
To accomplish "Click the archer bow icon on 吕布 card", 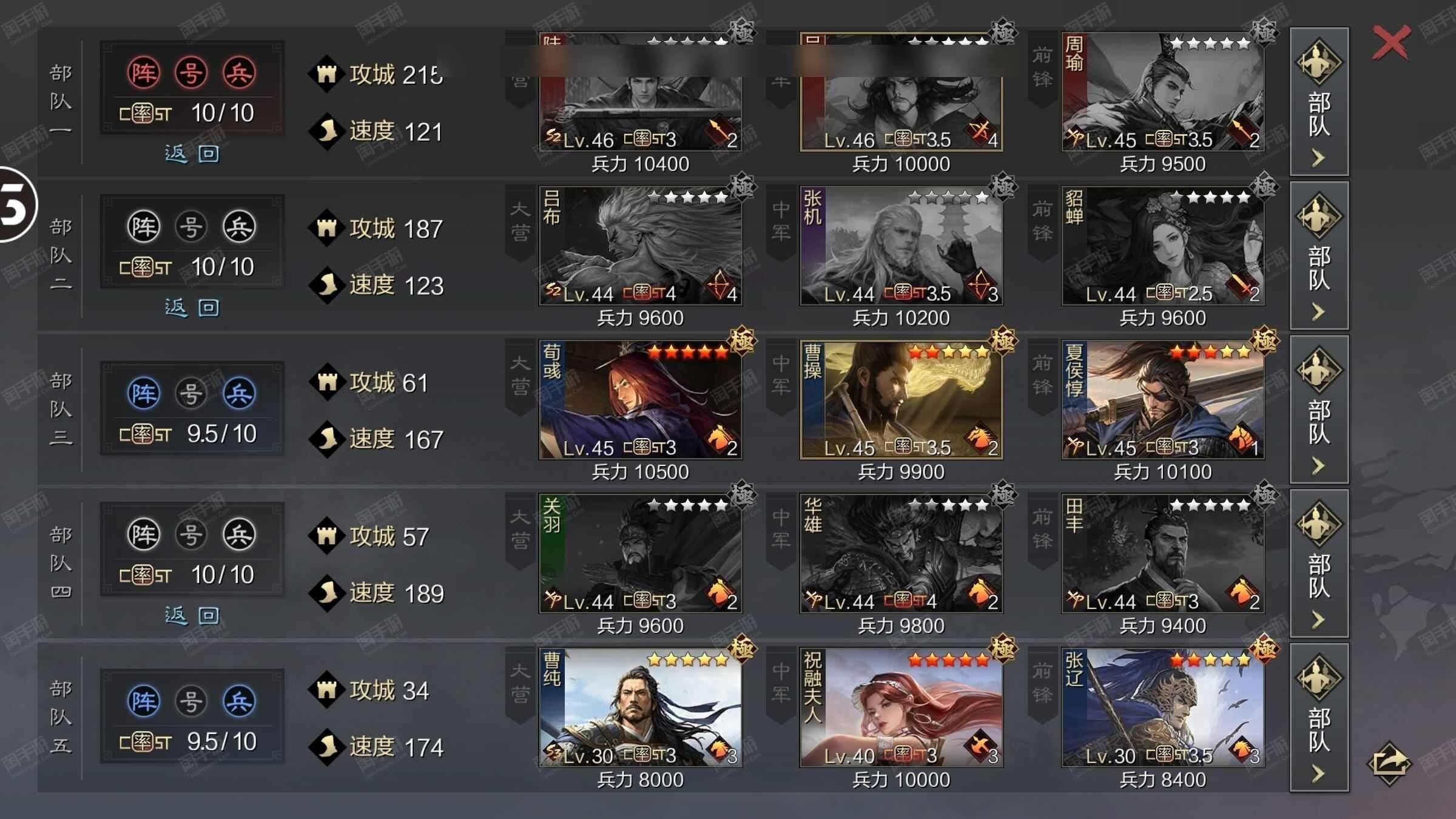I will pyautogui.click(x=720, y=283).
